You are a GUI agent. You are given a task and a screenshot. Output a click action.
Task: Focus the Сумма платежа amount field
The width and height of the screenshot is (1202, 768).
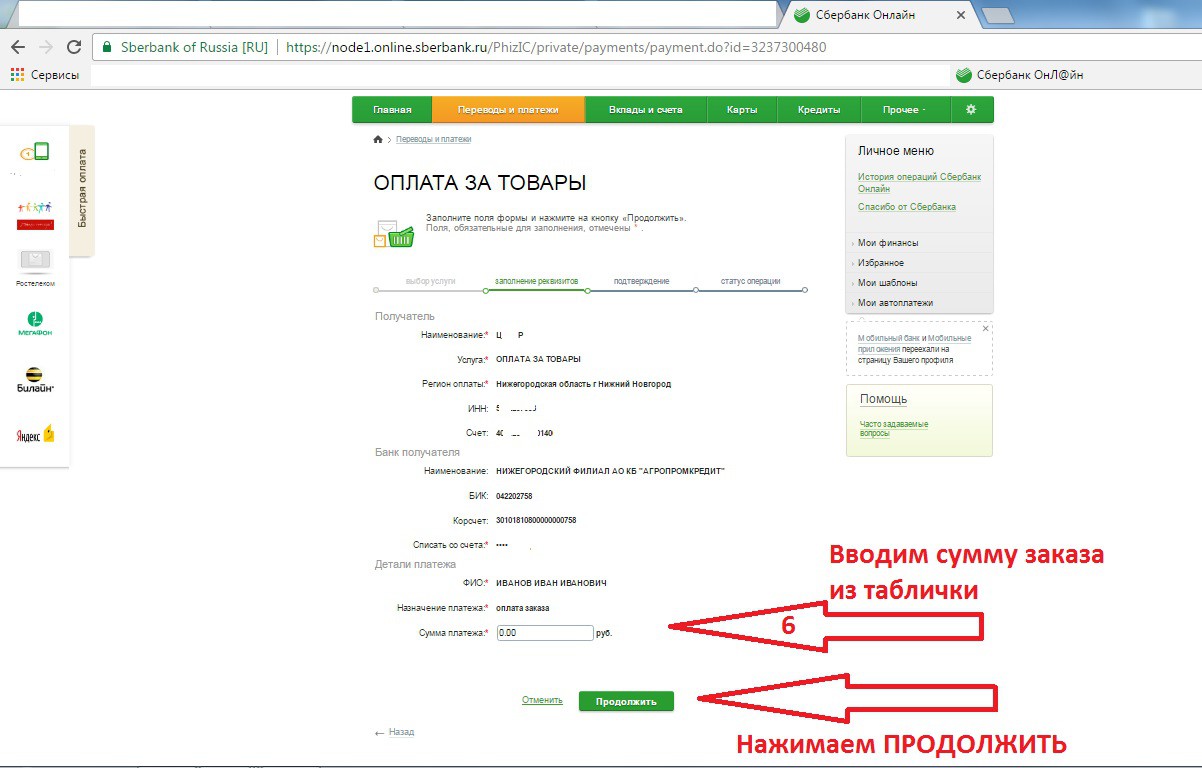click(x=545, y=633)
